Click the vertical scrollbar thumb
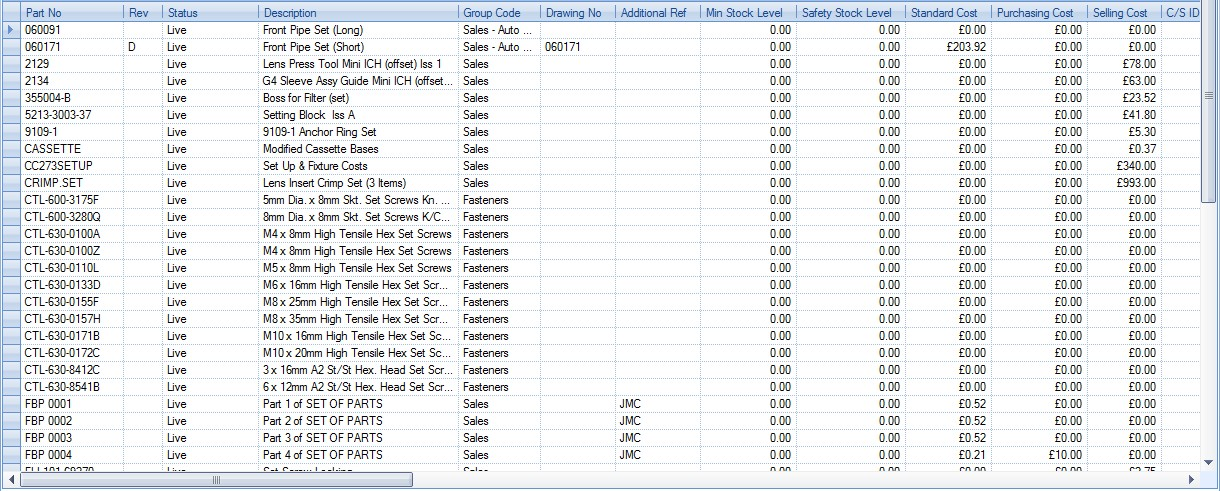Screen dimensions: 1220x491 (x=1209, y=96)
